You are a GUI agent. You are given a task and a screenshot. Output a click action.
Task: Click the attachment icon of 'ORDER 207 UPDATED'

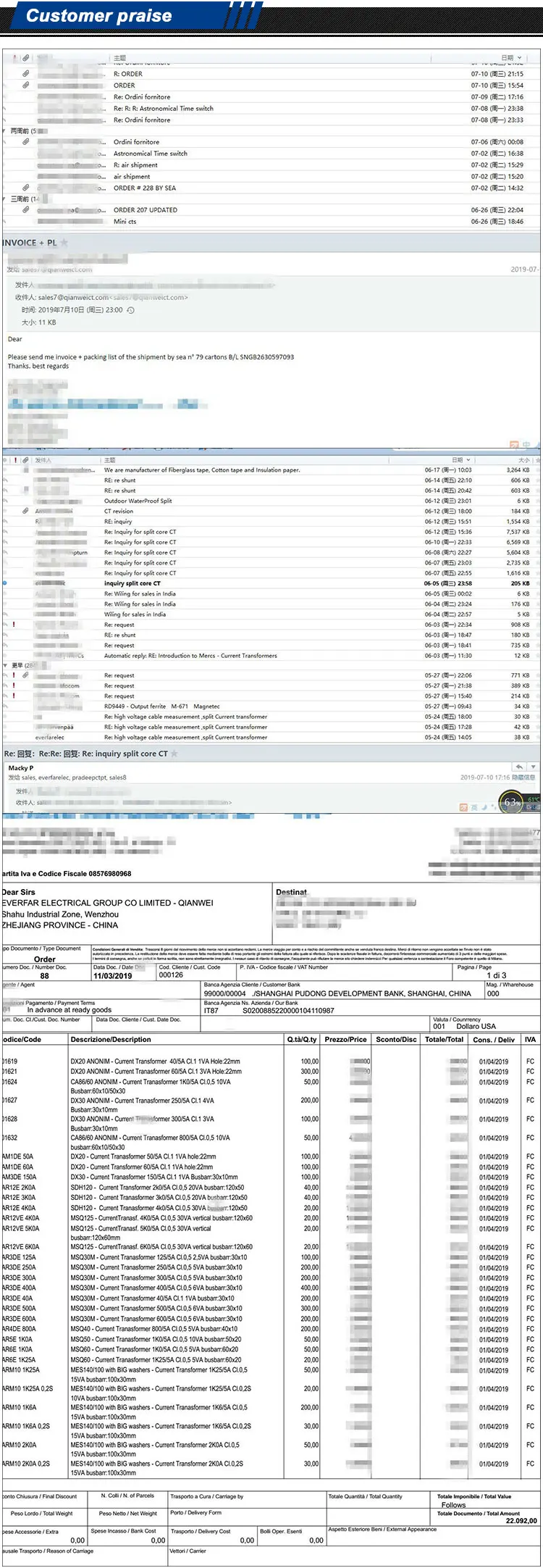coord(25,210)
